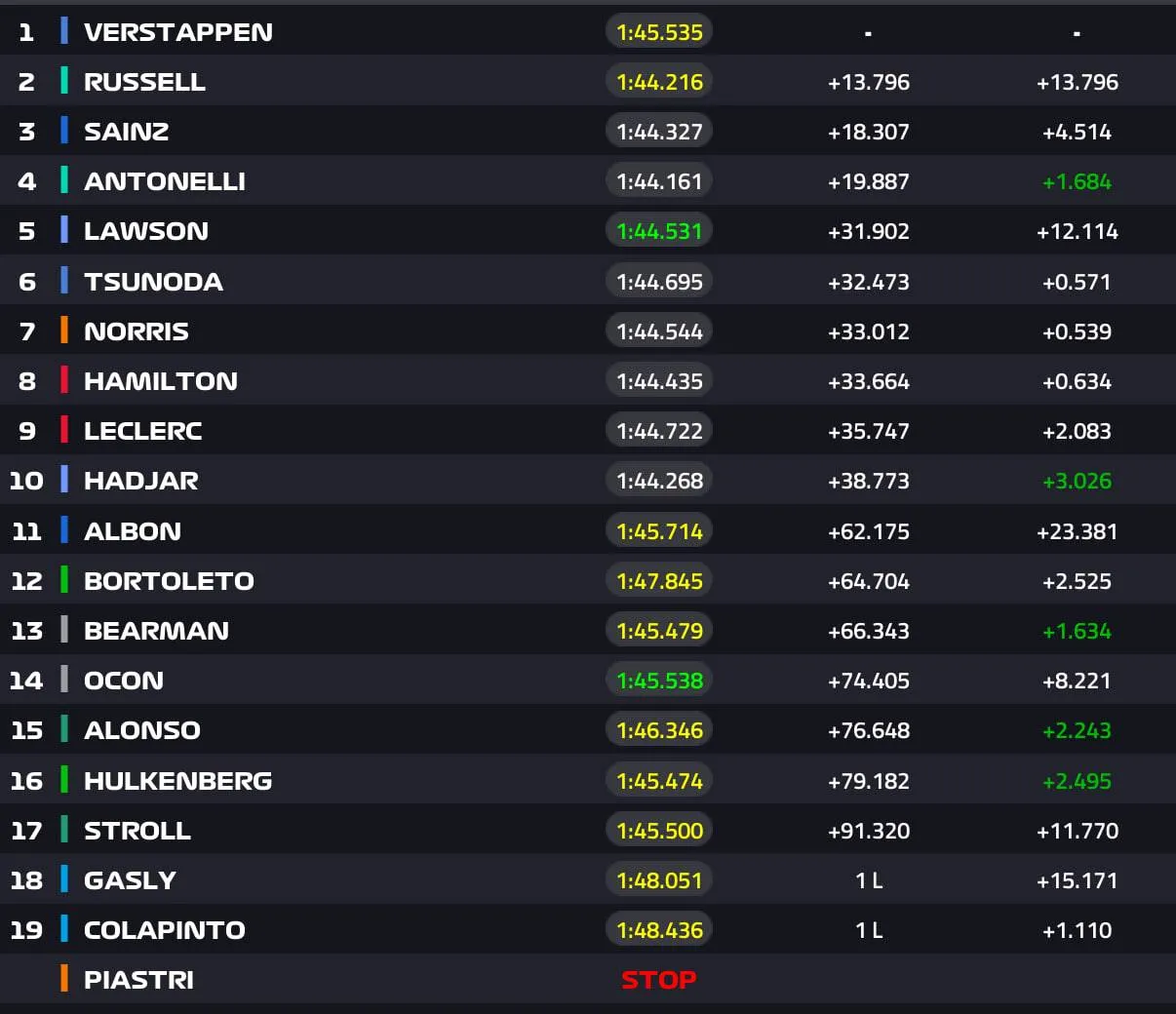The width and height of the screenshot is (1176, 1014).
Task: Select OCON's green lap time 1:45.538
Action: pyautogui.click(x=659, y=681)
